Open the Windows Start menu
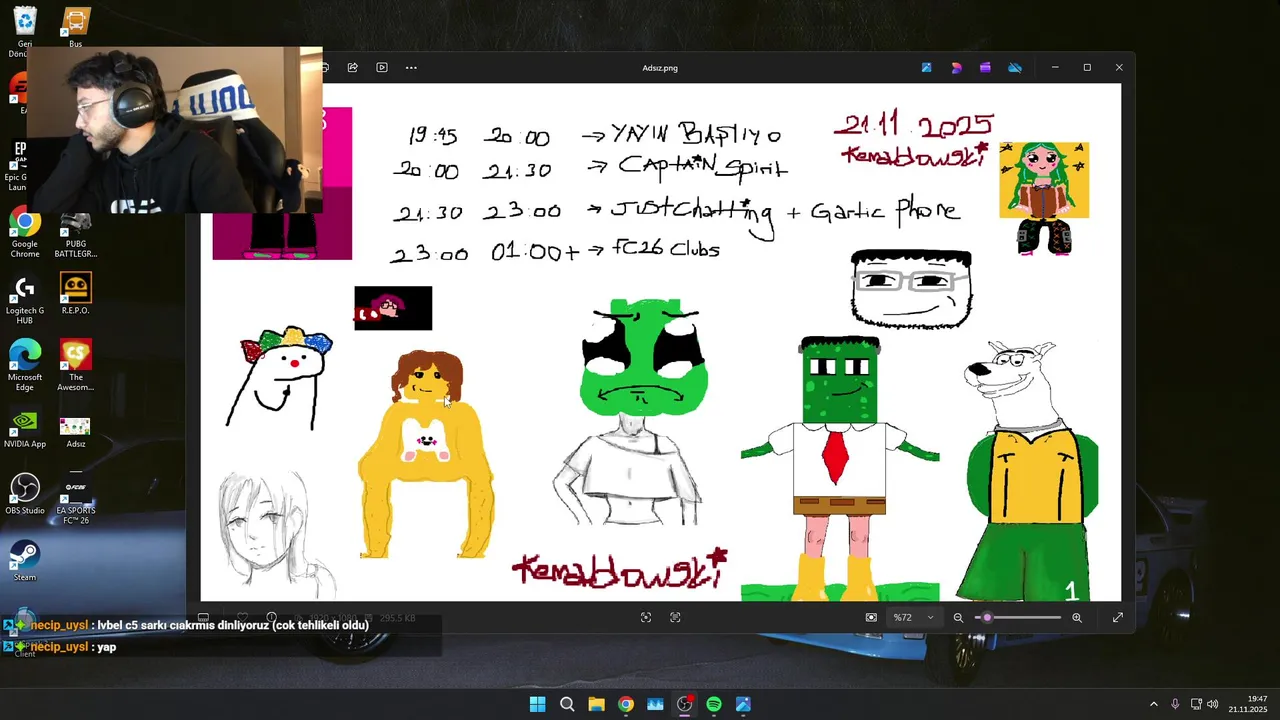The image size is (1280, 720). pyautogui.click(x=537, y=704)
